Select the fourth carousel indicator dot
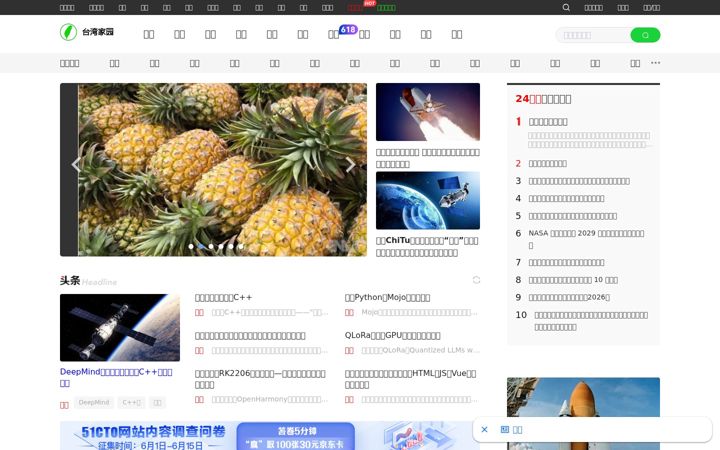Image resolution: width=720 pixels, height=450 pixels. 221,247
